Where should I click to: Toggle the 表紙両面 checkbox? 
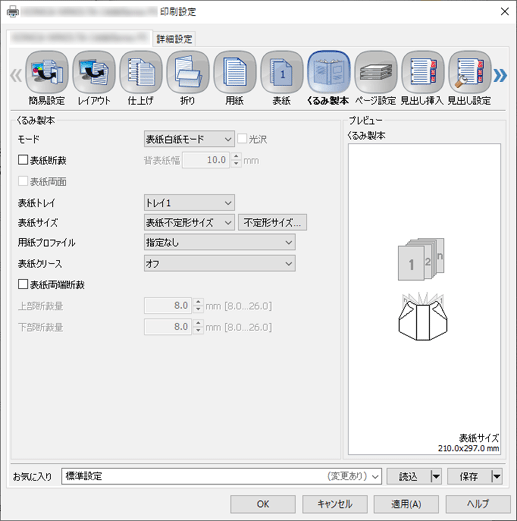pos(23,181)
